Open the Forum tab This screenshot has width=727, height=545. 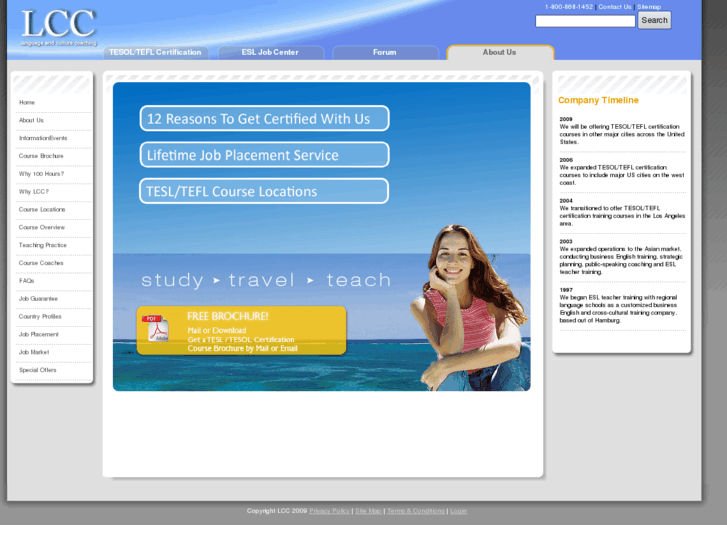tap(385, 52)
